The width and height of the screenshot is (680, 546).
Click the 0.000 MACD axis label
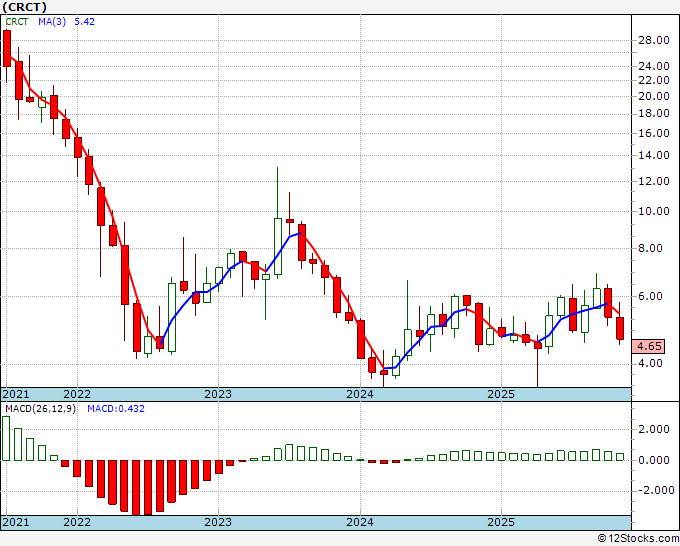click(x=653, y=460)
